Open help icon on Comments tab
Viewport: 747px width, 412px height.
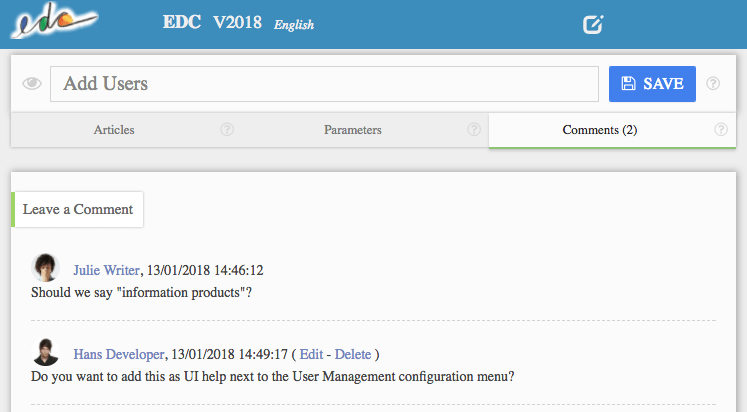(x=721, y=129)
